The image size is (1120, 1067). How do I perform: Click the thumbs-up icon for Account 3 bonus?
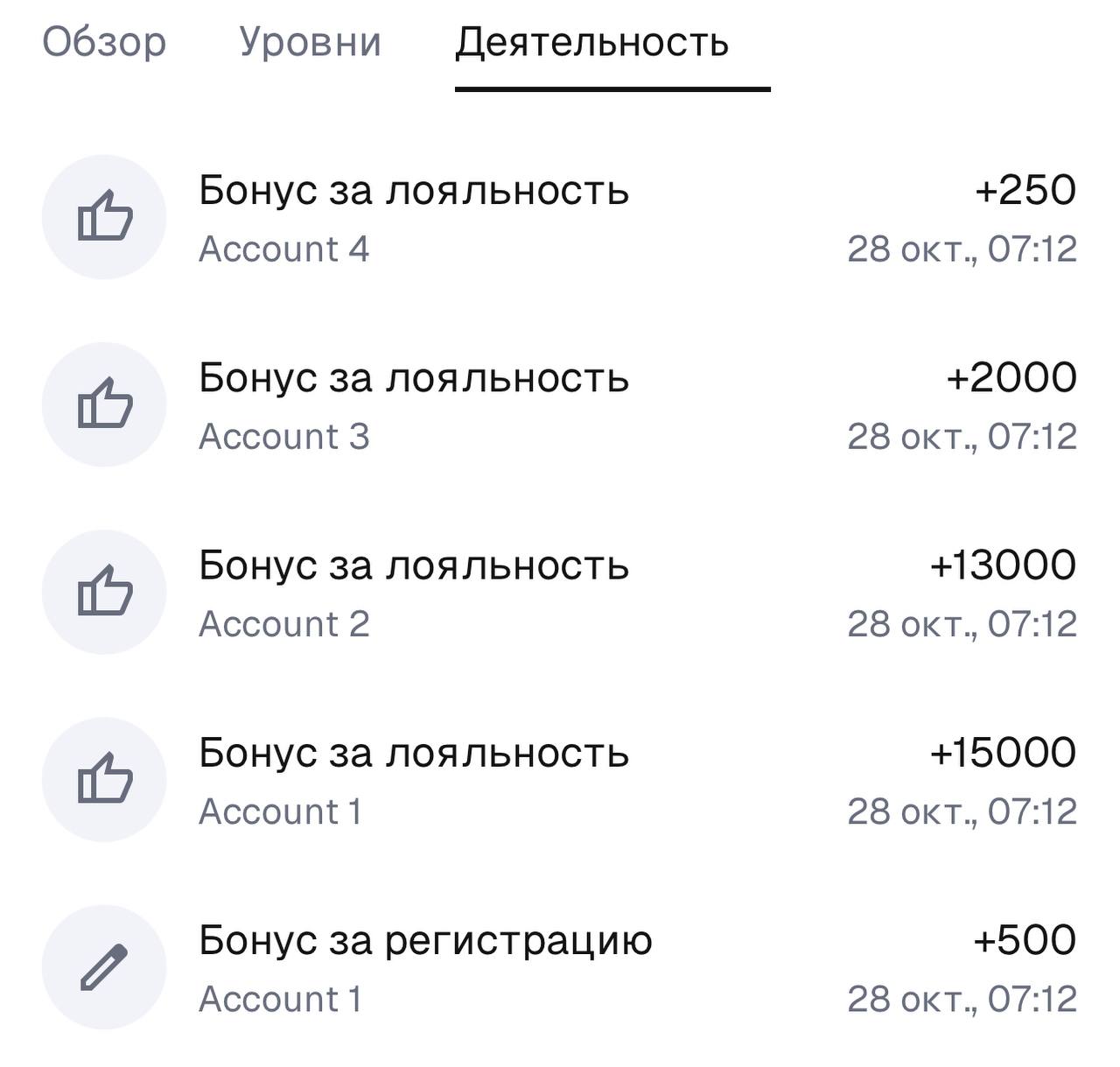point(105,404)
